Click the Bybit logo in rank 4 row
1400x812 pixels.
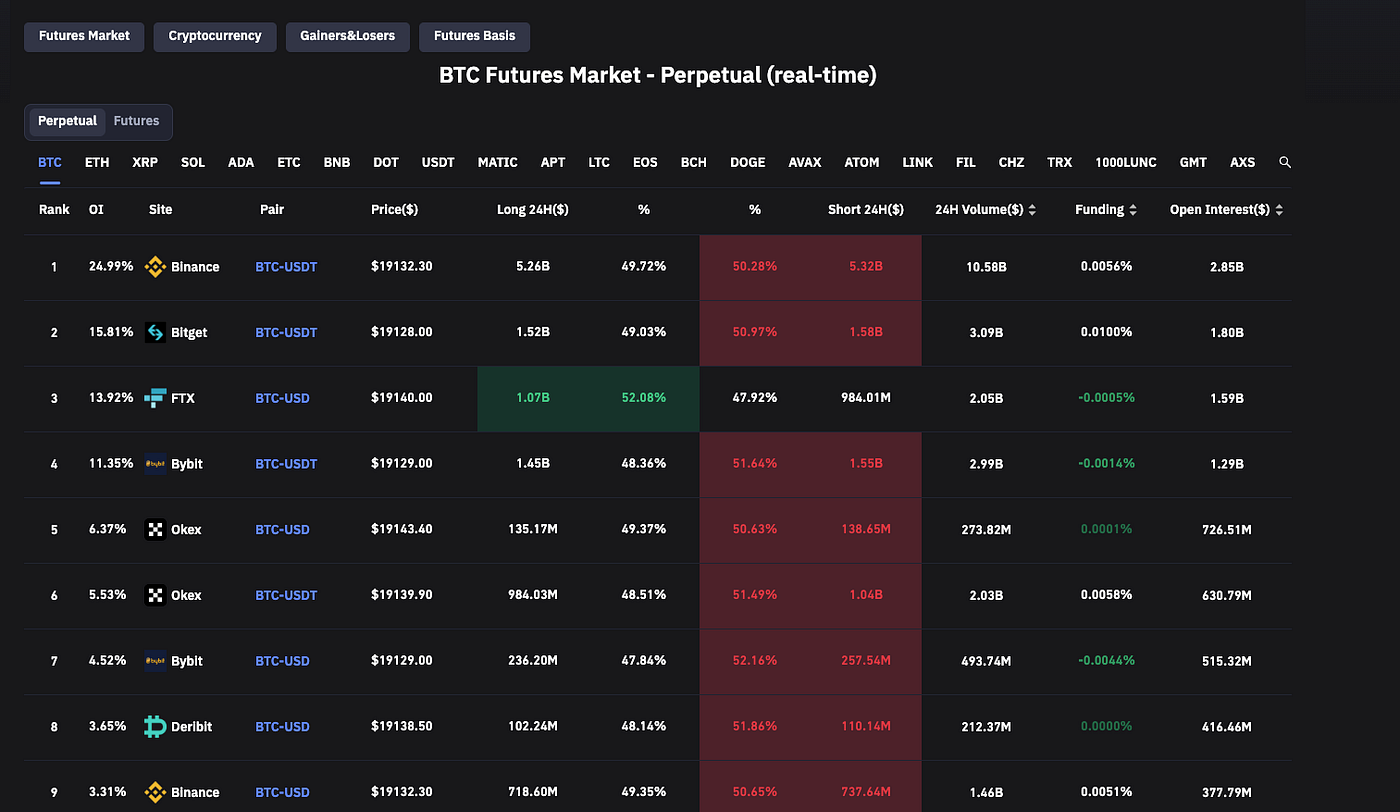click(155, 464)
